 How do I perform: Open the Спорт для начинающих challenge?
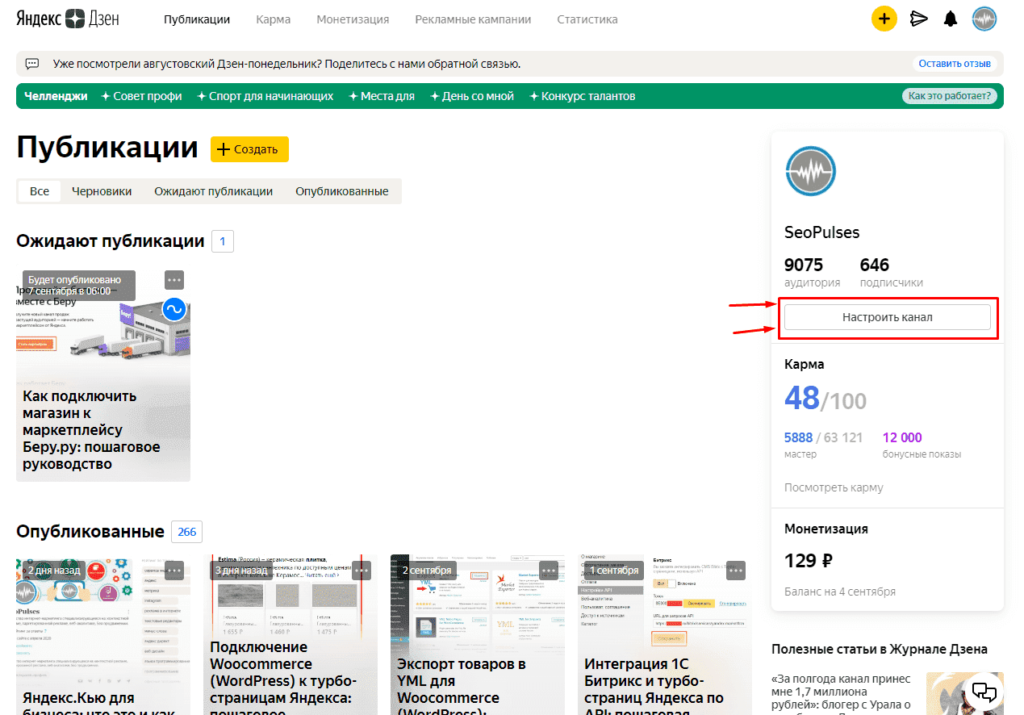click(265, 96)
